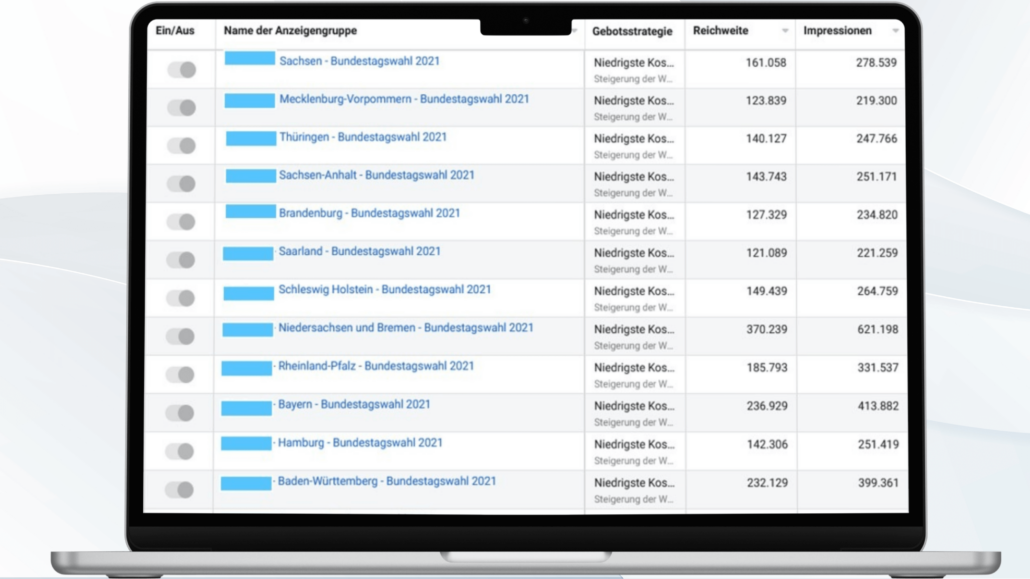Click Schleswig Holstein - Bundestagswahl 2021 link

[384, 290]
